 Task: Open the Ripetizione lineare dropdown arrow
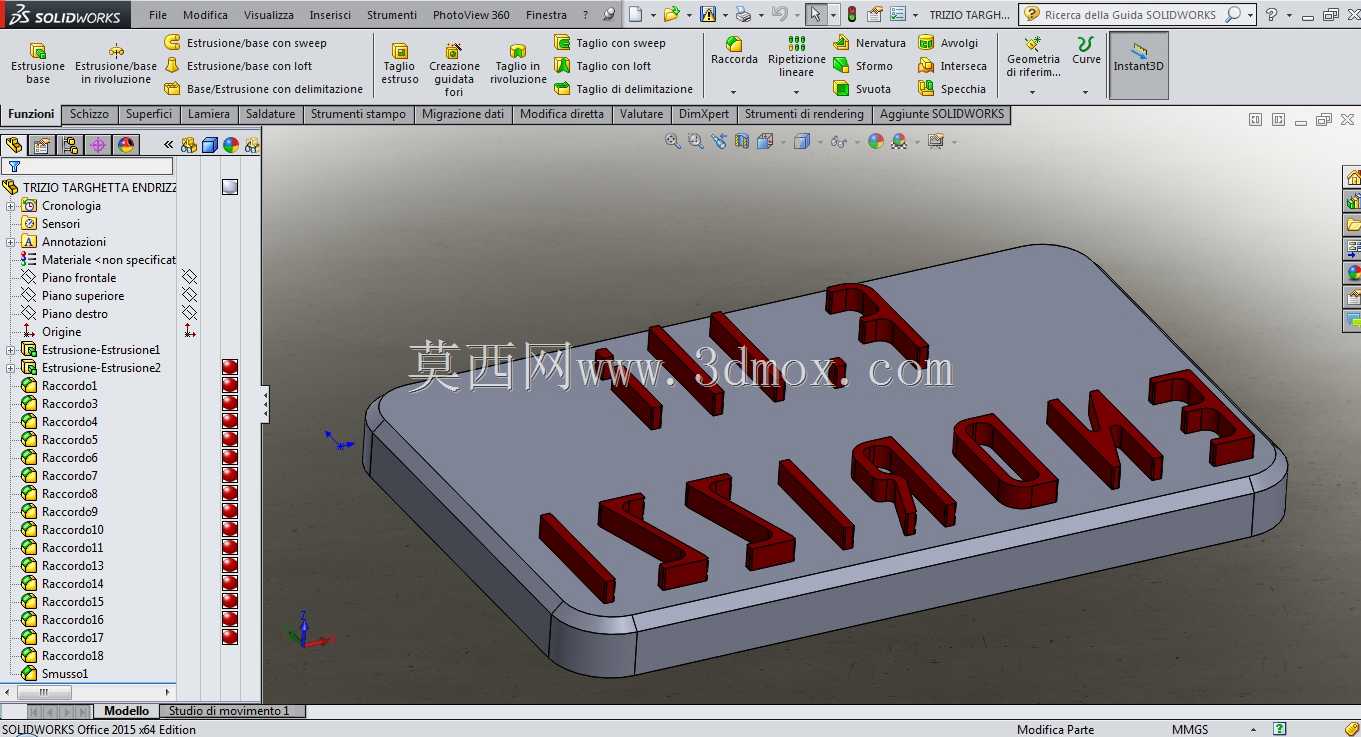coord(797,92)
